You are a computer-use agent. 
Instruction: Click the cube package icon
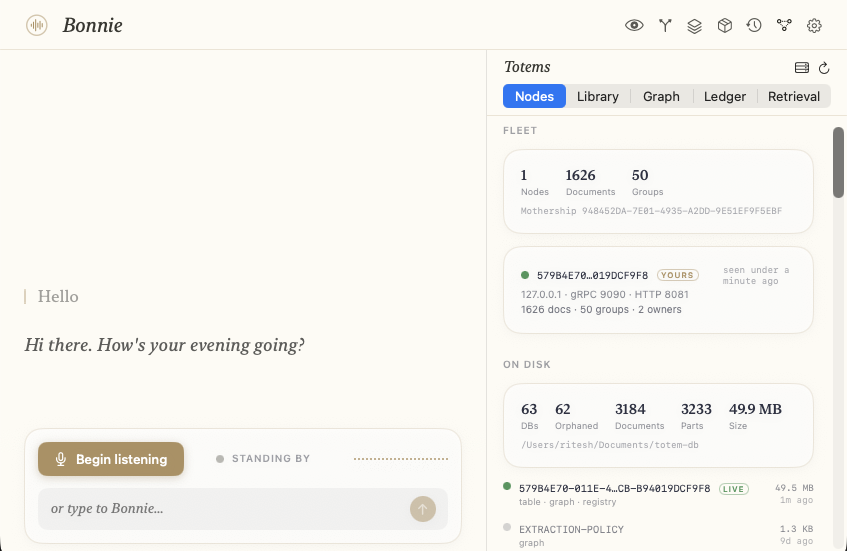click(724, 25)
